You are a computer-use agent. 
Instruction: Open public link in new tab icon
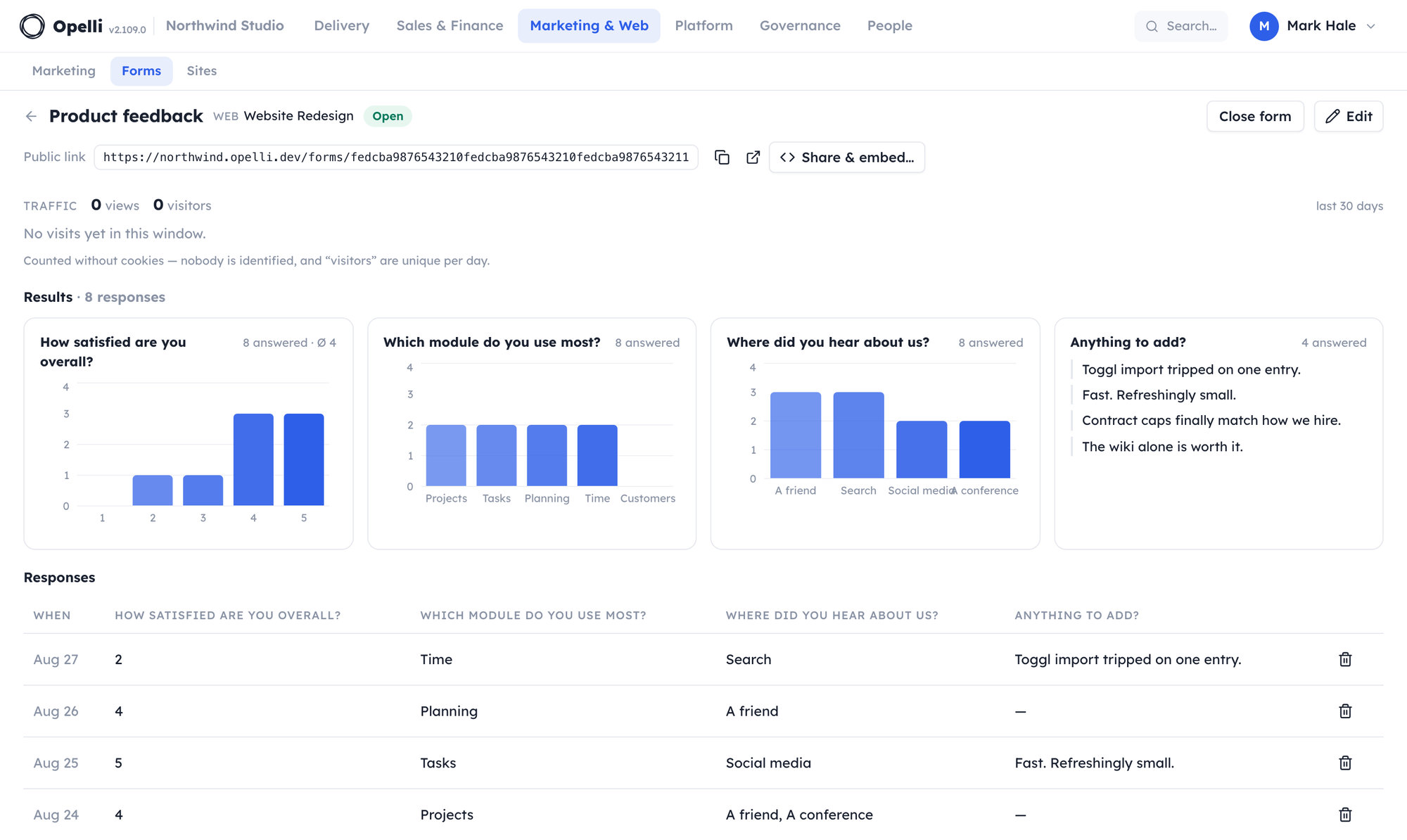tap(753, 157)
